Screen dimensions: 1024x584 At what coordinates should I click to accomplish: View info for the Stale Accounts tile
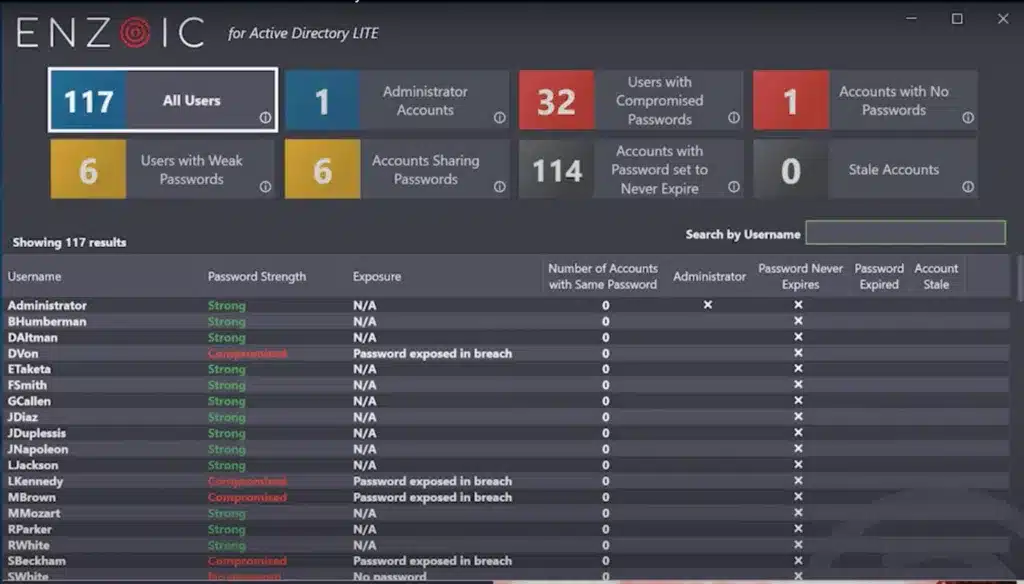[x=966, y=188]
